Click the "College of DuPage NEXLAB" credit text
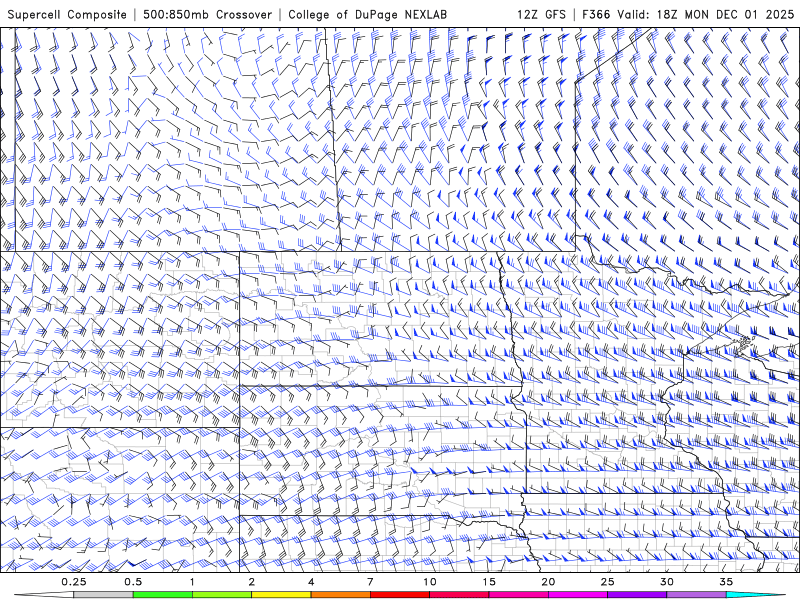Screen dimensions: 800x600 pos(367,14)
